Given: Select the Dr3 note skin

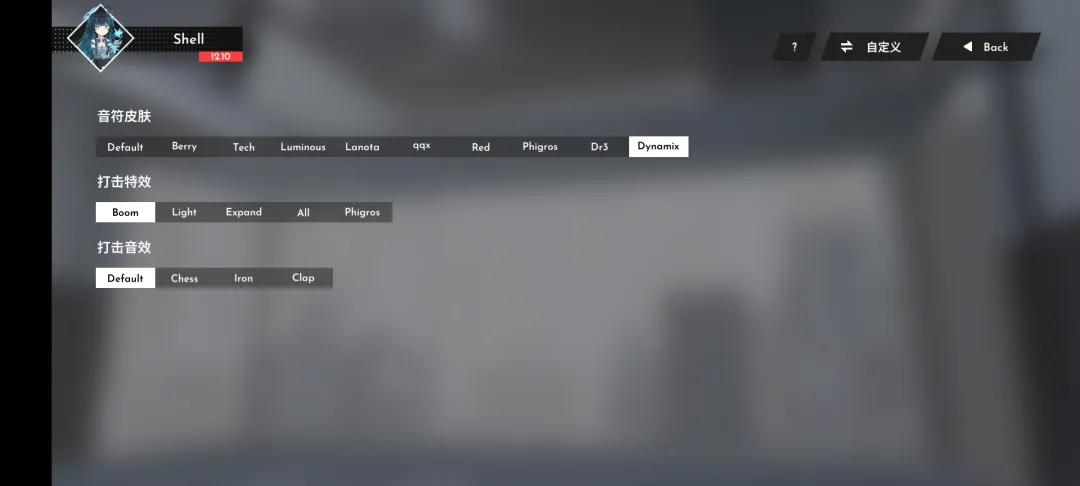Looking at the screenshot, I should click(x=599, y=147).
